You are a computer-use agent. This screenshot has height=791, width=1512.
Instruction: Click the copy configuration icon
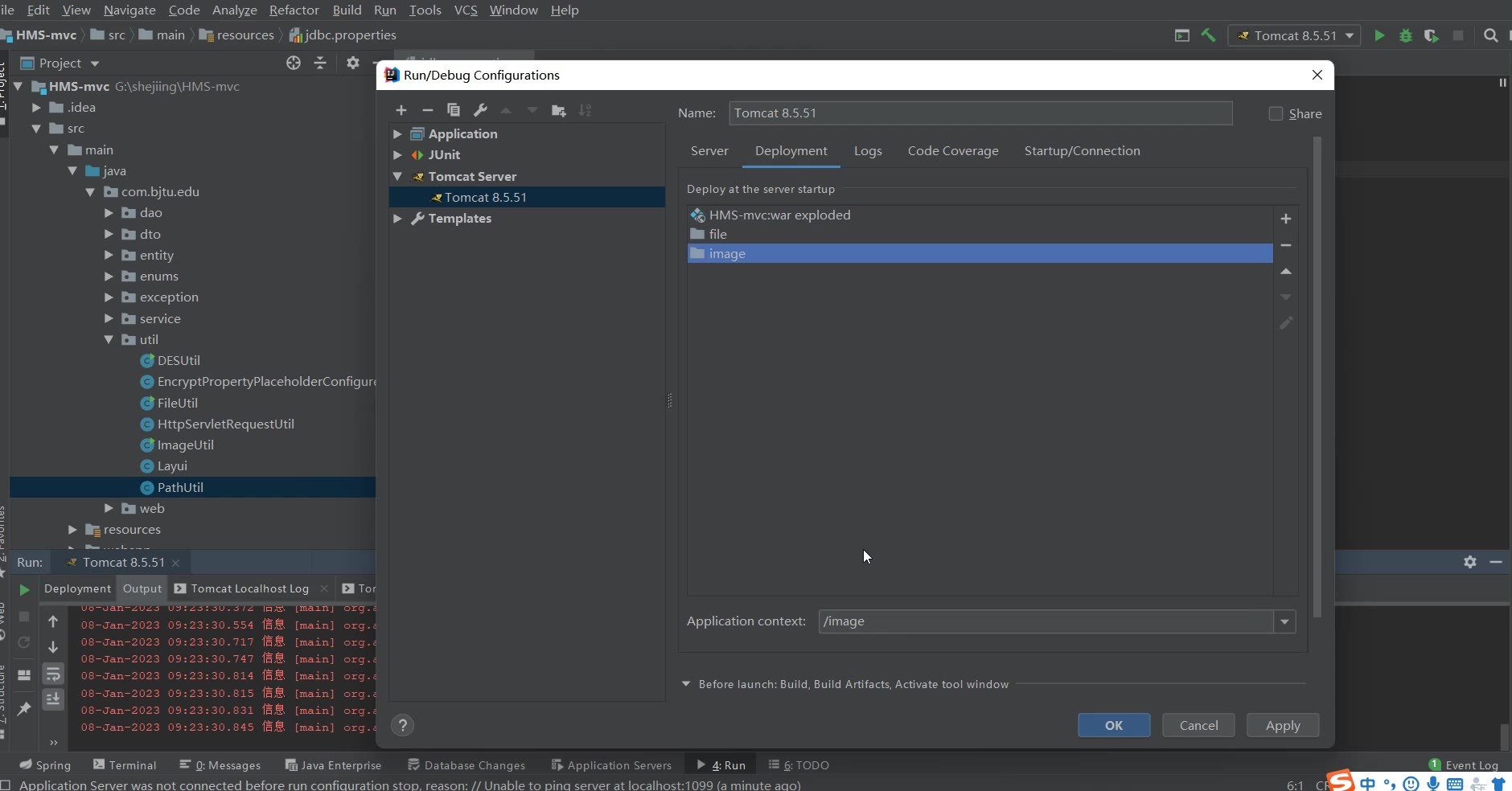click(454, 110)
